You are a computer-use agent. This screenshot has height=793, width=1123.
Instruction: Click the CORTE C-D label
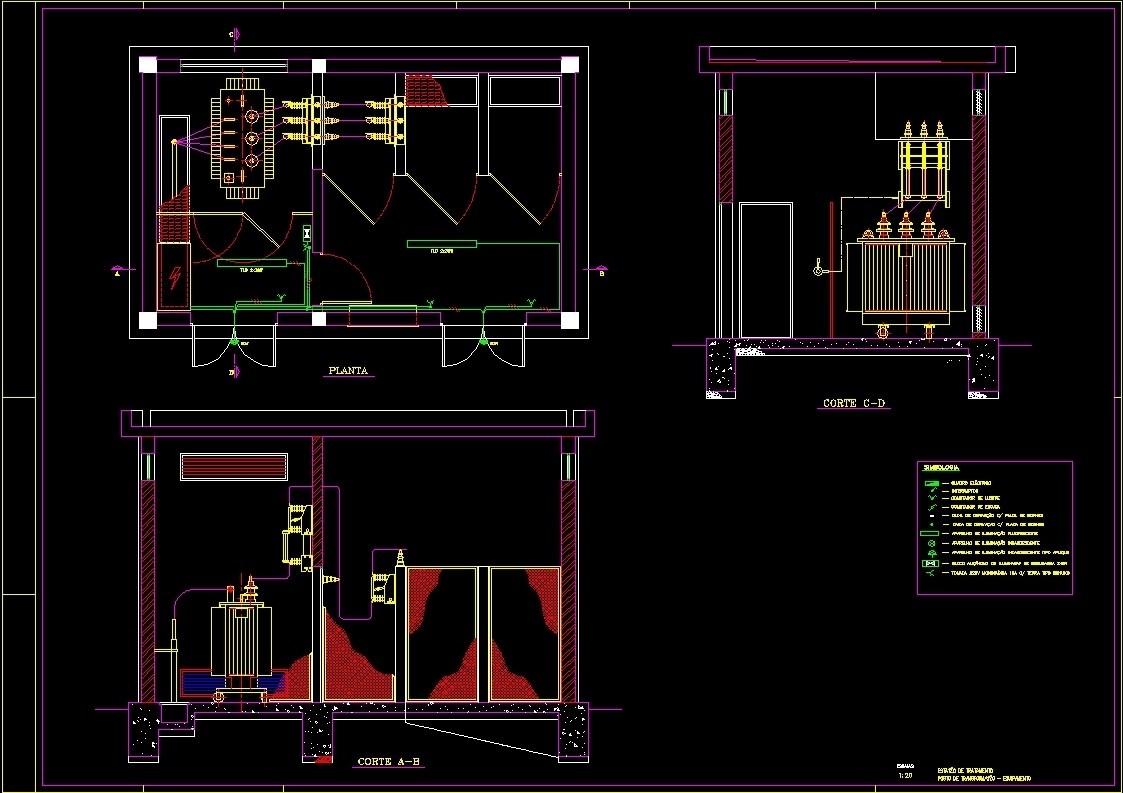point(855,404)
